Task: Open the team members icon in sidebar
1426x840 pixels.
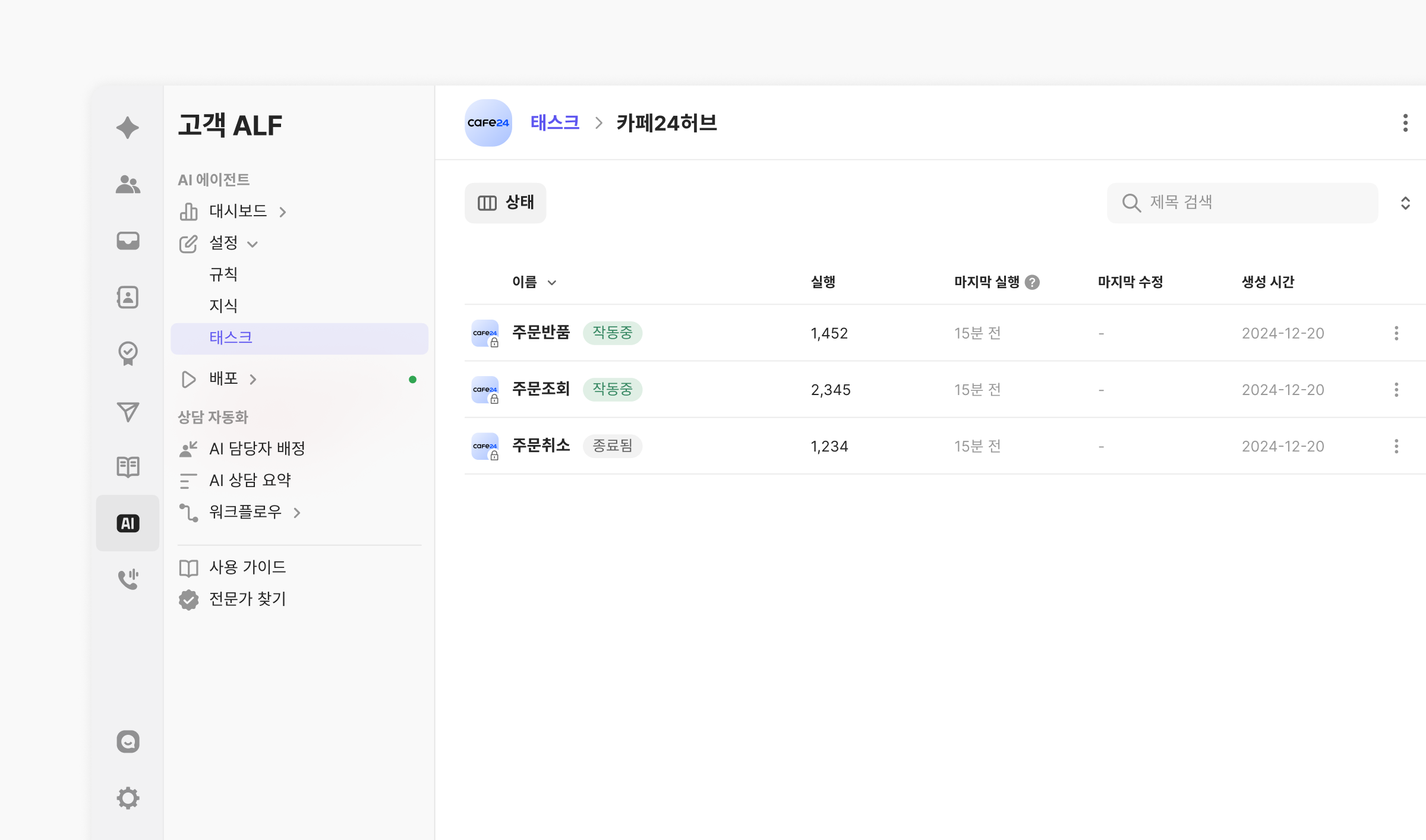Action: (128, 184)
